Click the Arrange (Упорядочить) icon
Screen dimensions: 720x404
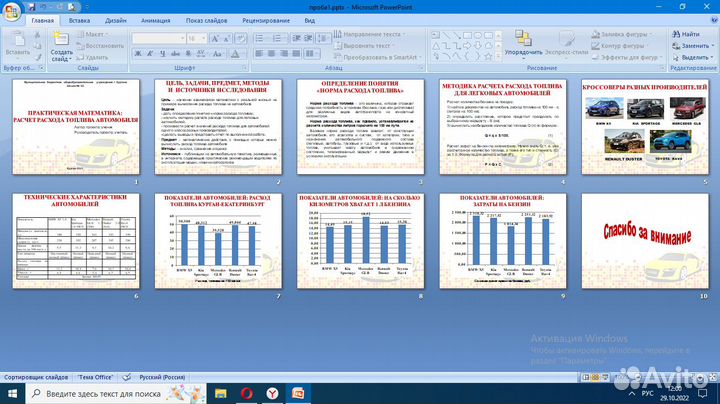523,38
